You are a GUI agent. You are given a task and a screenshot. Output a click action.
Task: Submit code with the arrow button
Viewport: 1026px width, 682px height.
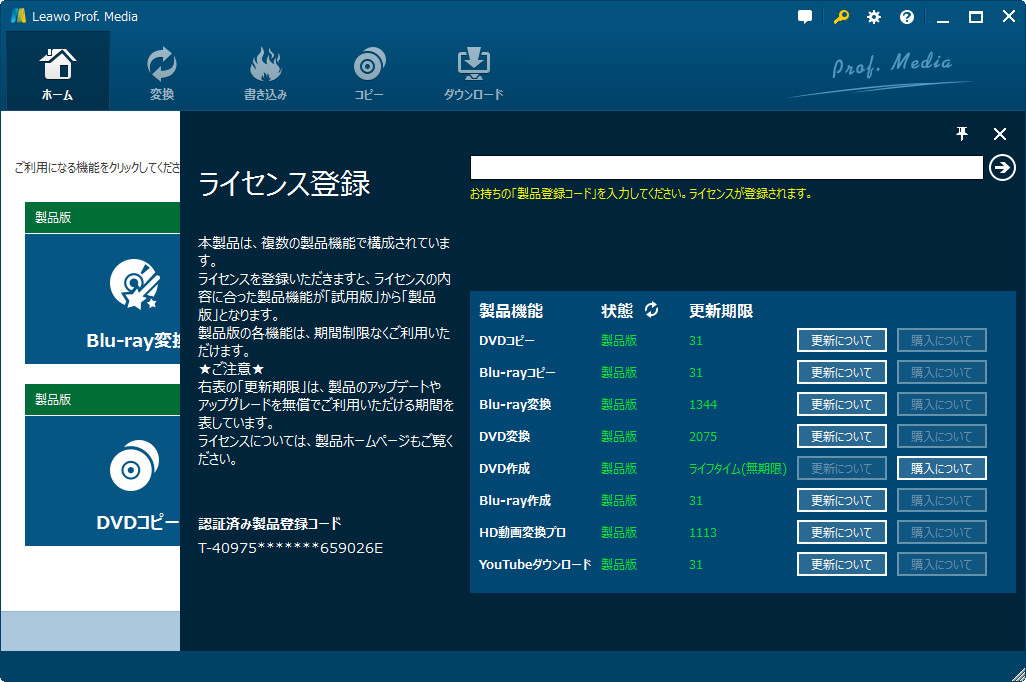(x=1001, y=167)
